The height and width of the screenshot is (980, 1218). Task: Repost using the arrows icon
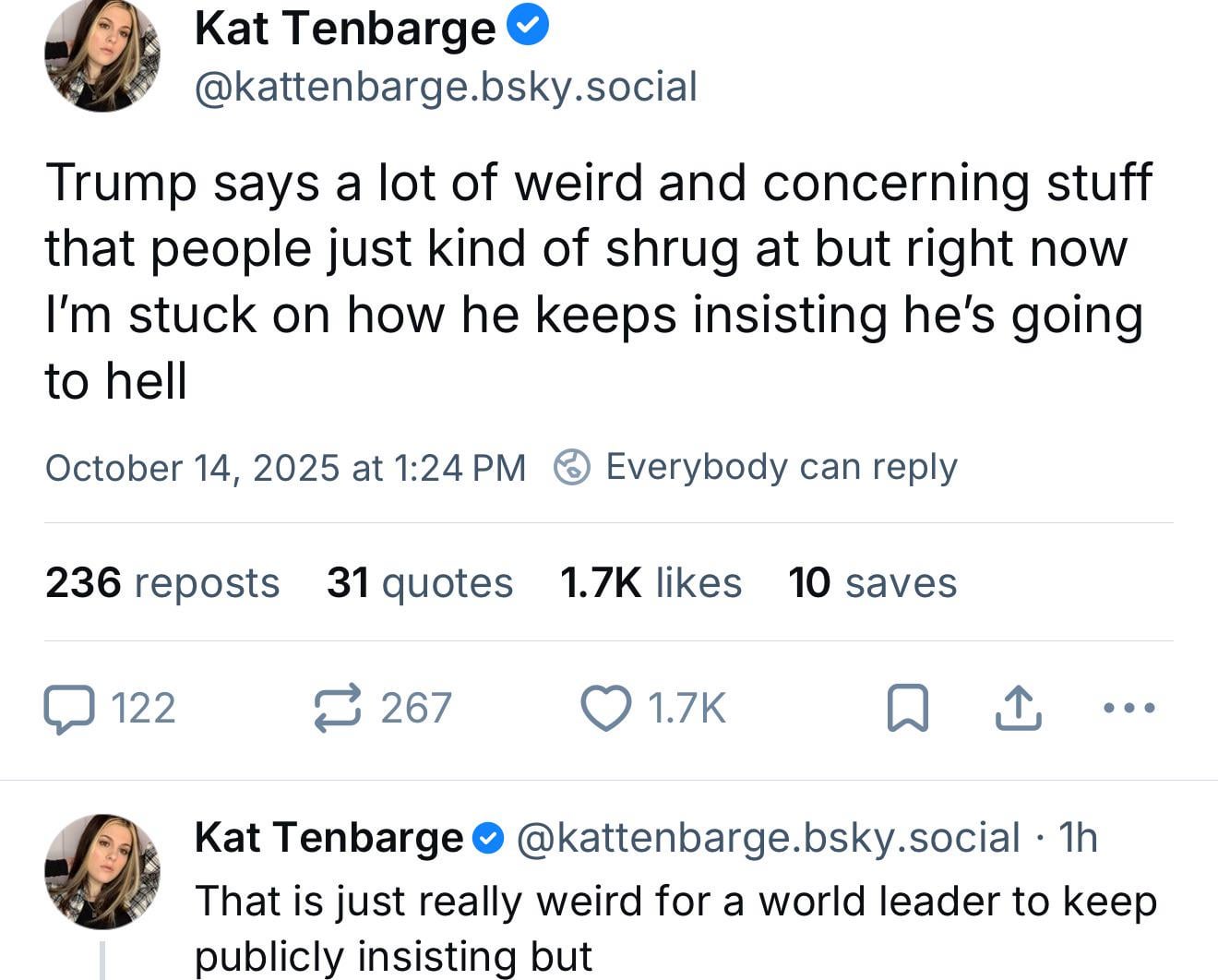pyautogui.click(x=336, y=709)
